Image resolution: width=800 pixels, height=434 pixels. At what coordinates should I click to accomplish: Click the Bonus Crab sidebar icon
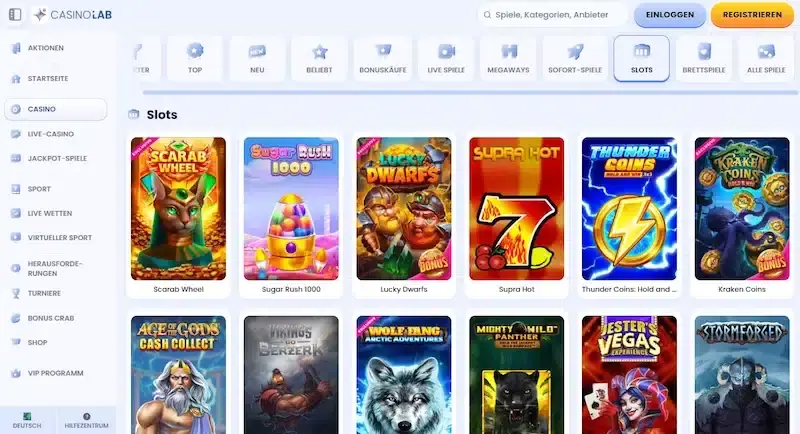(x=16, y=318)
